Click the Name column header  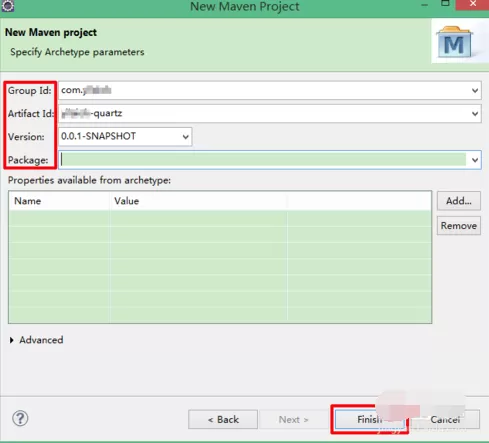click(59, 201)
